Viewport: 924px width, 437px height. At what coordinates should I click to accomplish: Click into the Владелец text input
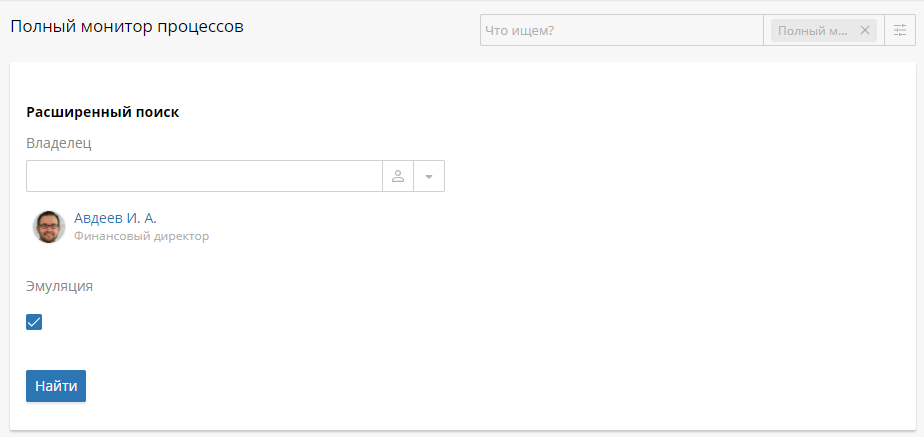(204, 176)
